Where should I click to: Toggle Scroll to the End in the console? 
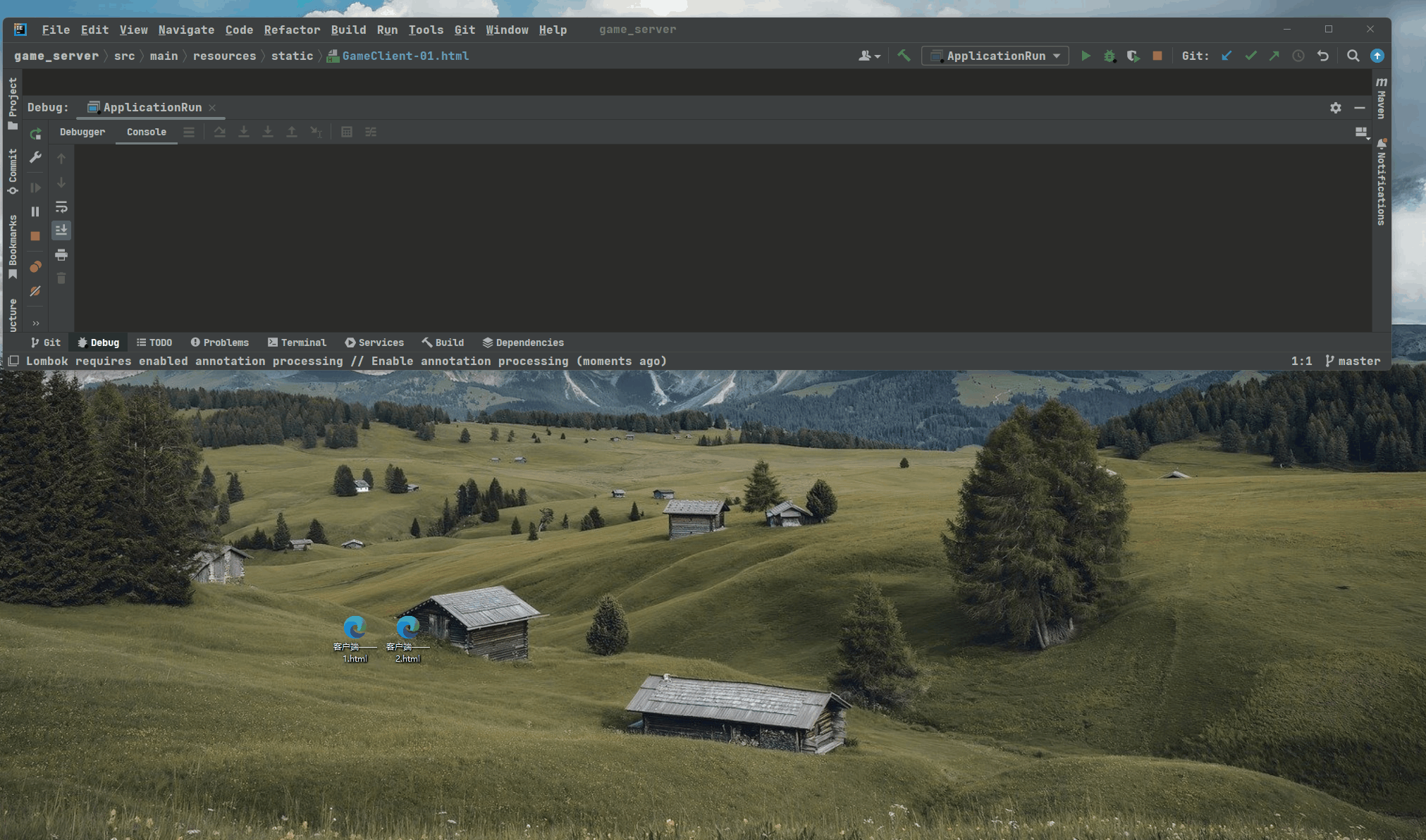tap(61, 230)
